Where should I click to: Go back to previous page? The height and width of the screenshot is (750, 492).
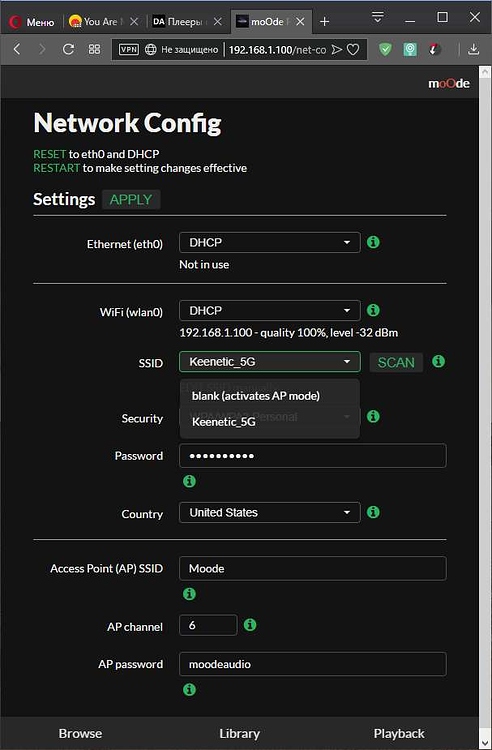point(17,49)
